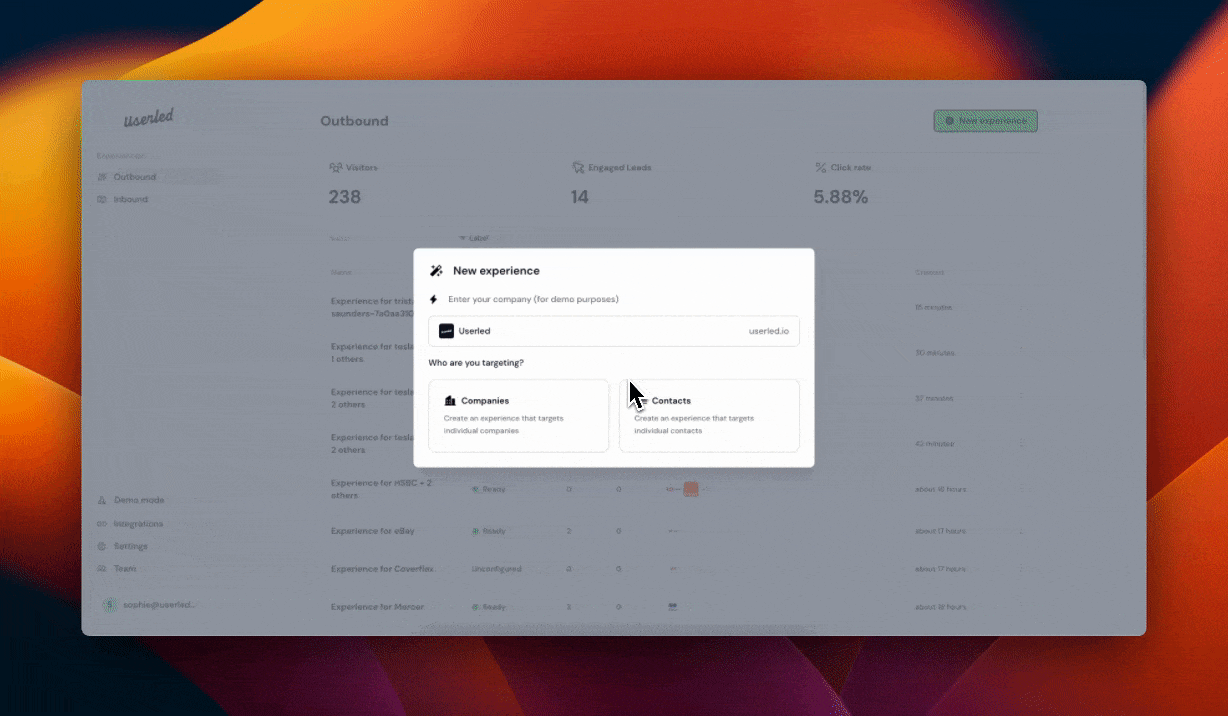Click 15 minutes in the Created column
Image resolution: width=1228 pixels, height=716 pixels.
click(x=934, y=307)
